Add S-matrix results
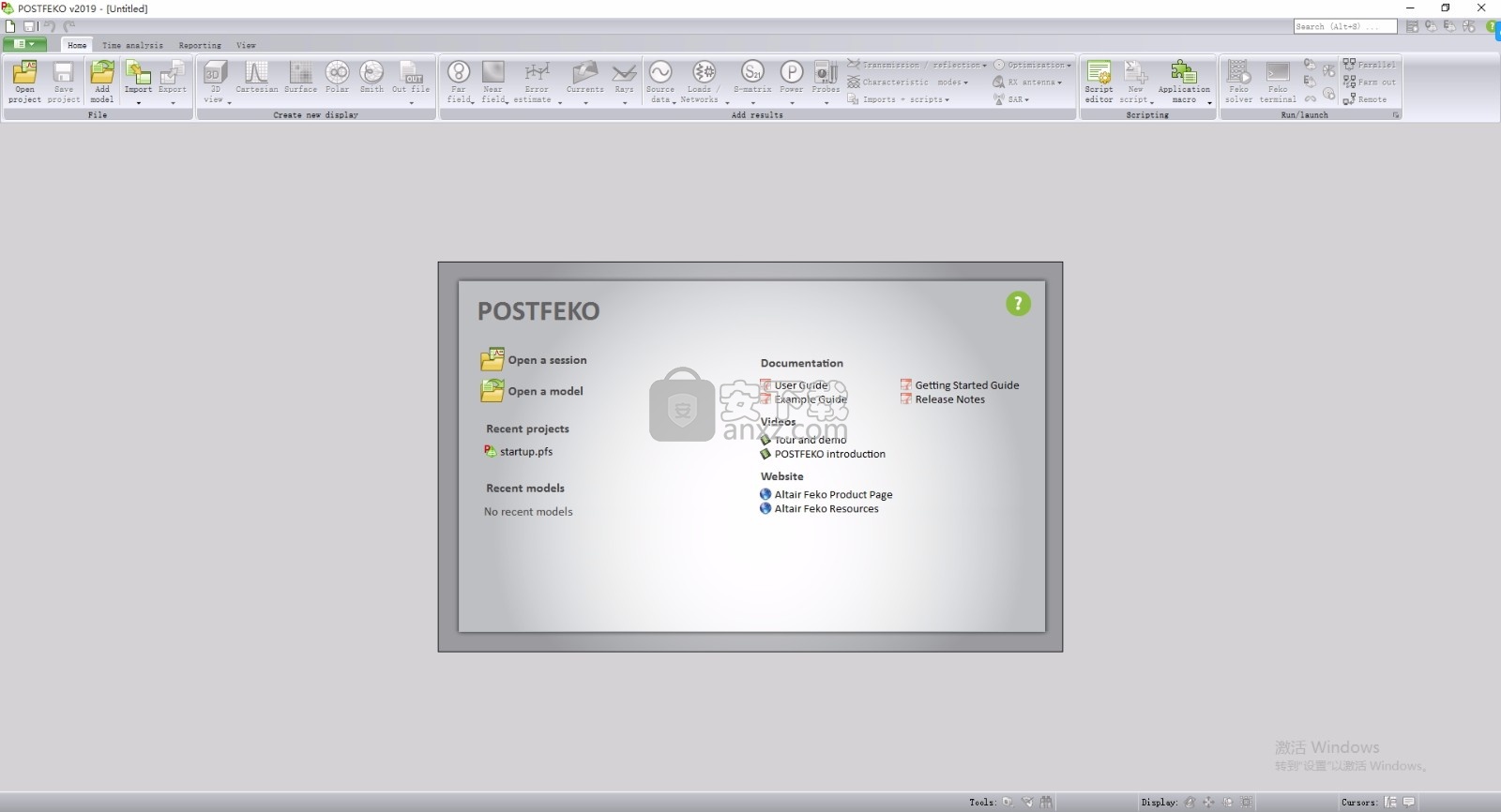 pyautogui.click(x=752, y=83)
